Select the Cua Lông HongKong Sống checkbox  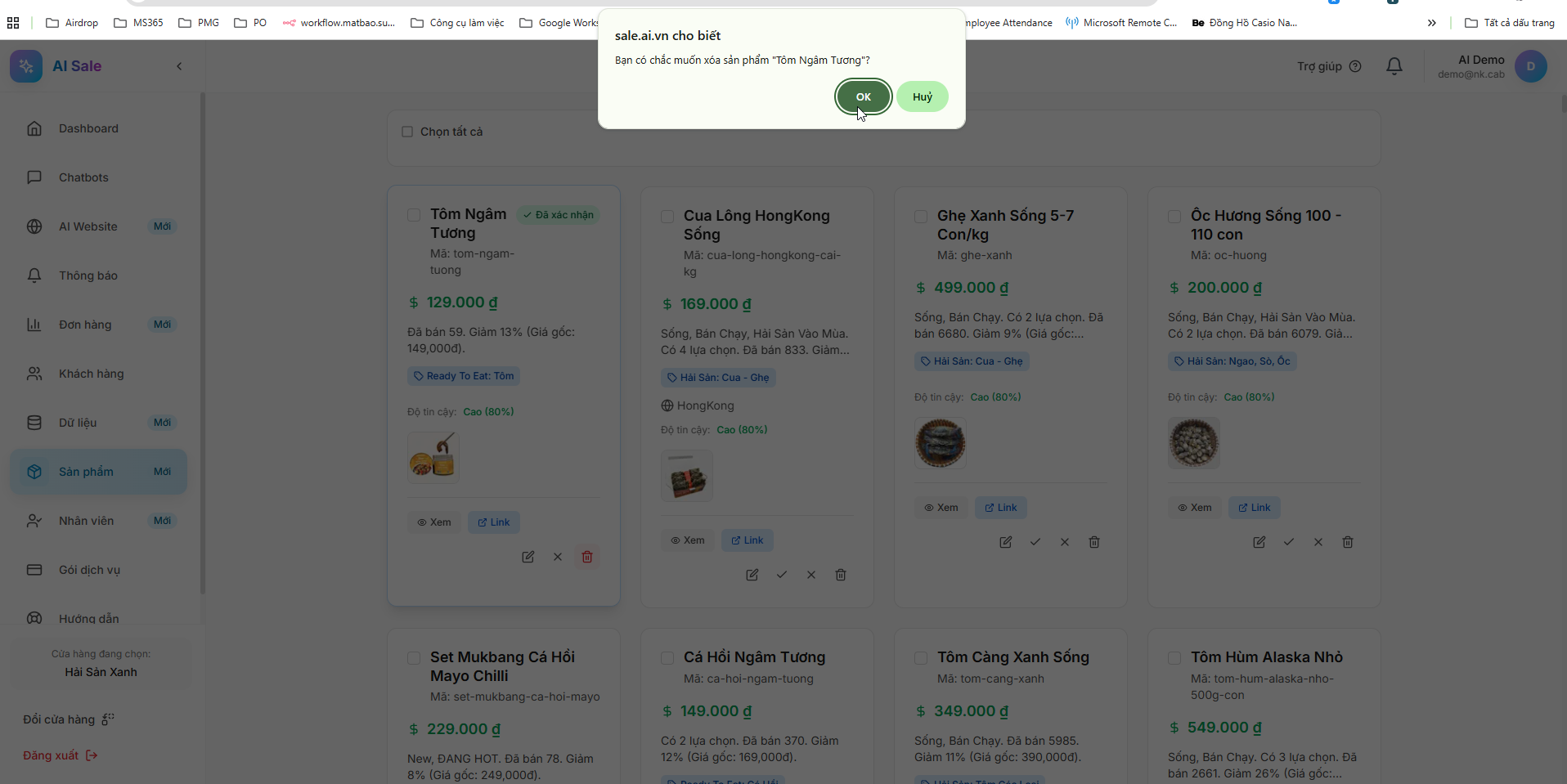[667, 217]
